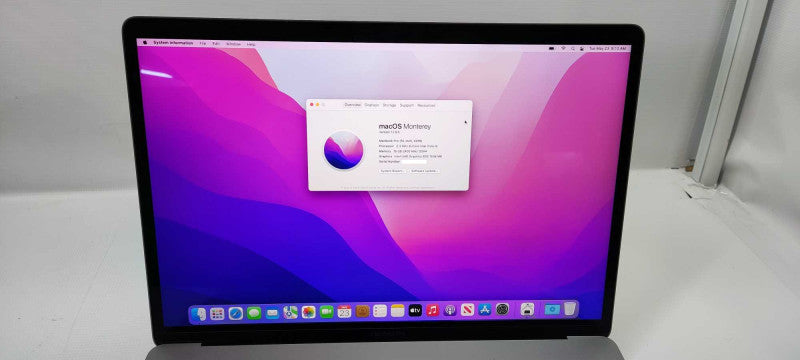Open Reminders from the Dock
The width and height of the screenshot is (800, 360).
tap(380, 311)
